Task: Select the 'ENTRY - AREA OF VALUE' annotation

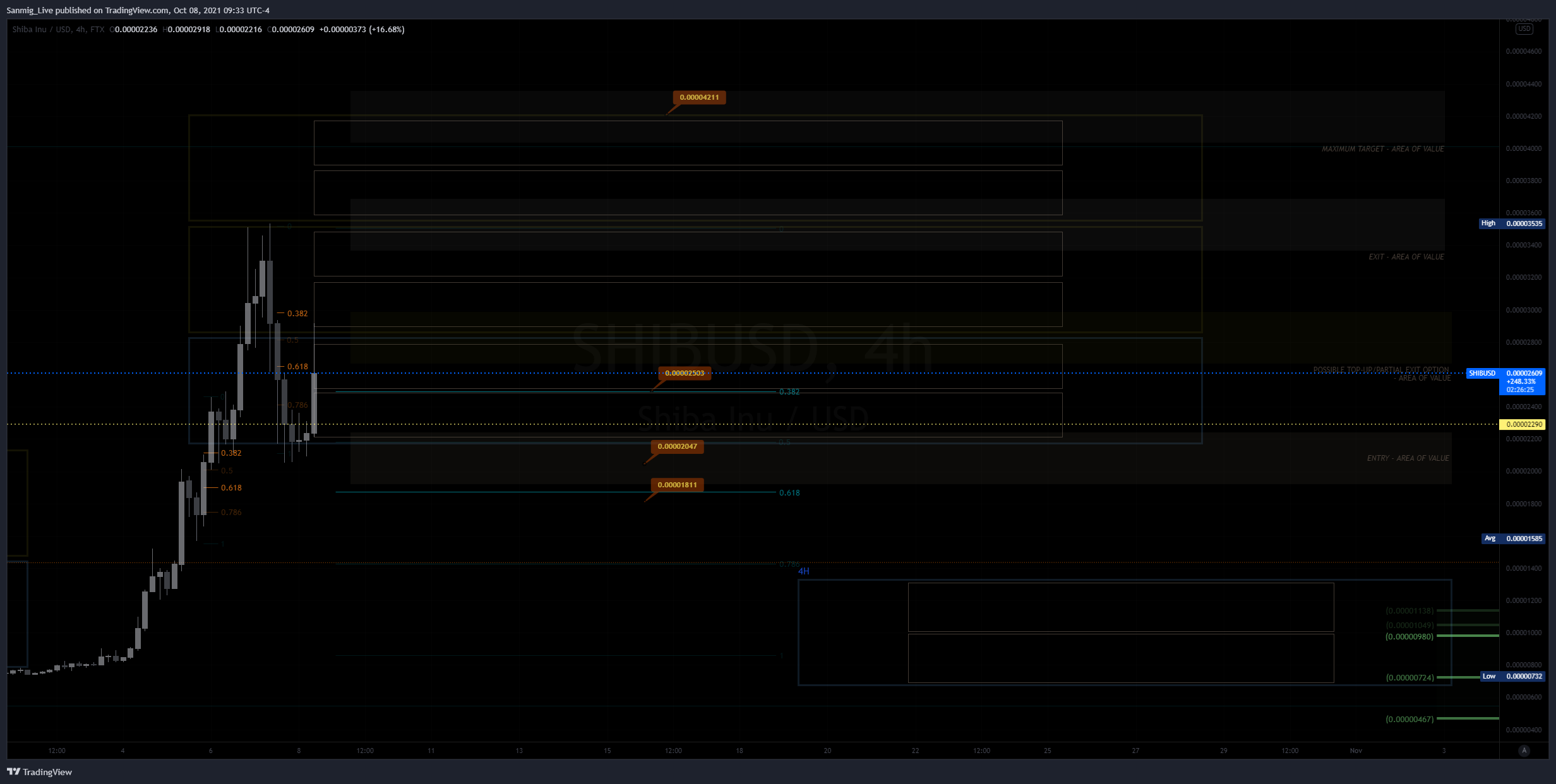Action: (x=1408, y=458)
